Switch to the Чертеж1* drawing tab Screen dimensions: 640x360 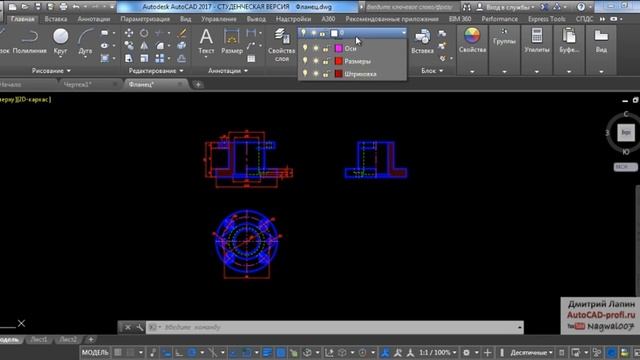(77, 84)
